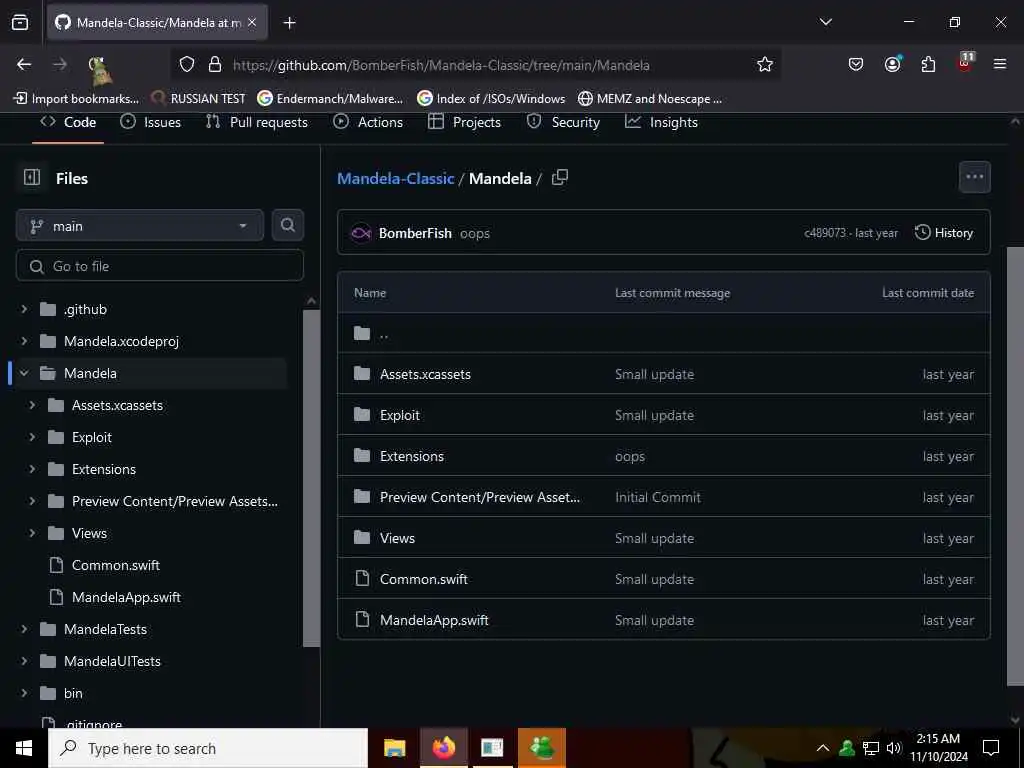Open the Security tab
The height and width of the screenshot is (768, 1024).
click(564, 122)
